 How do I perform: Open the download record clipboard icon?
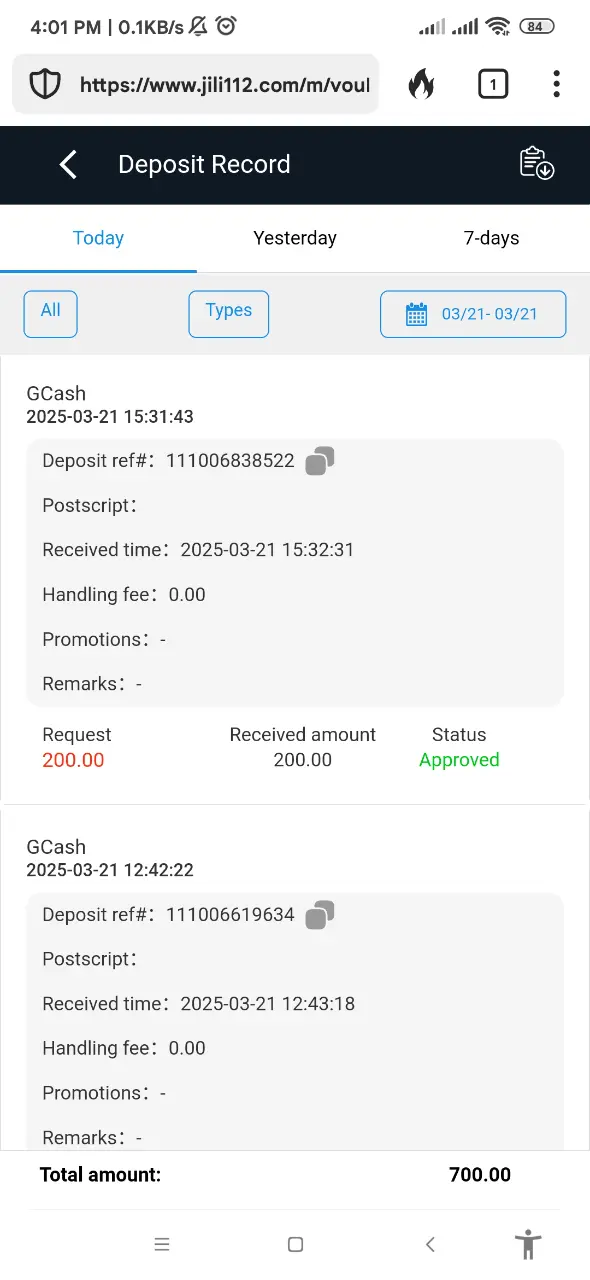point(537,163)
